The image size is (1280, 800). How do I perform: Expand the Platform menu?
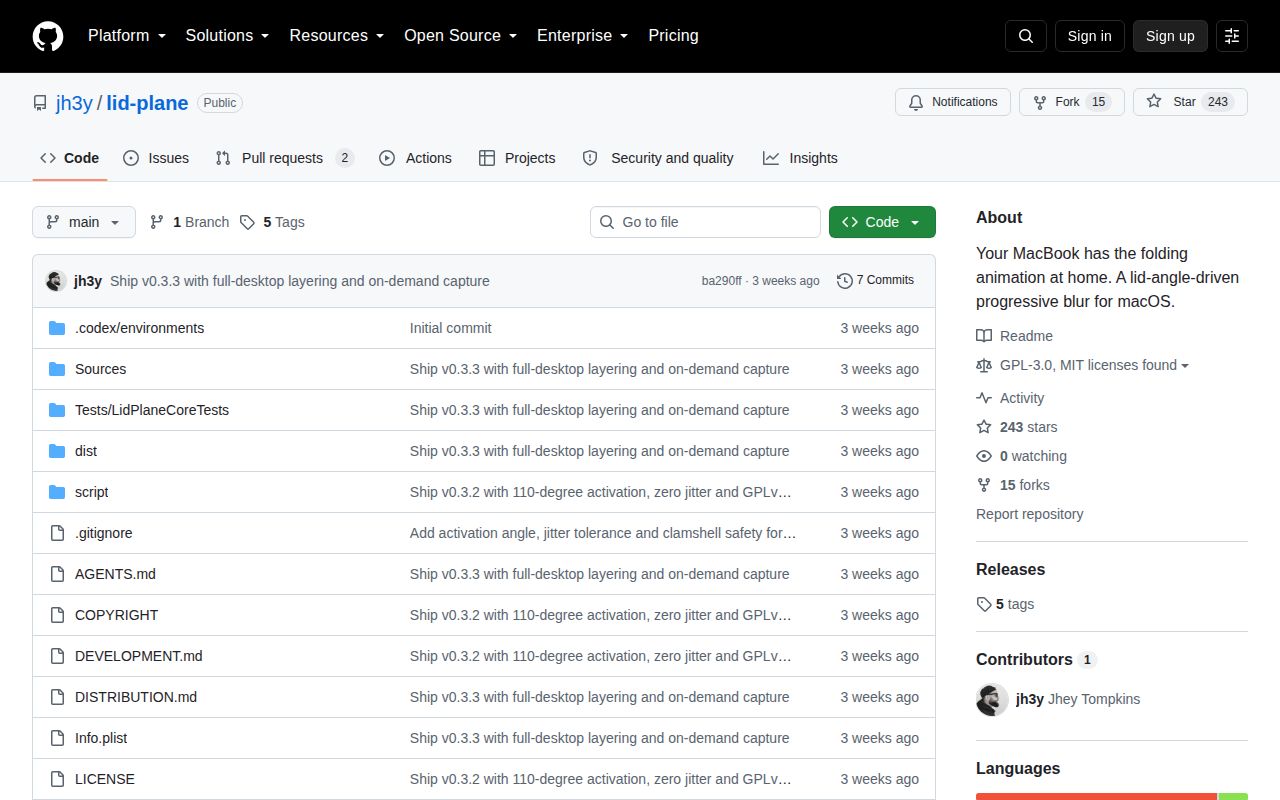click(x=126, y=36)
